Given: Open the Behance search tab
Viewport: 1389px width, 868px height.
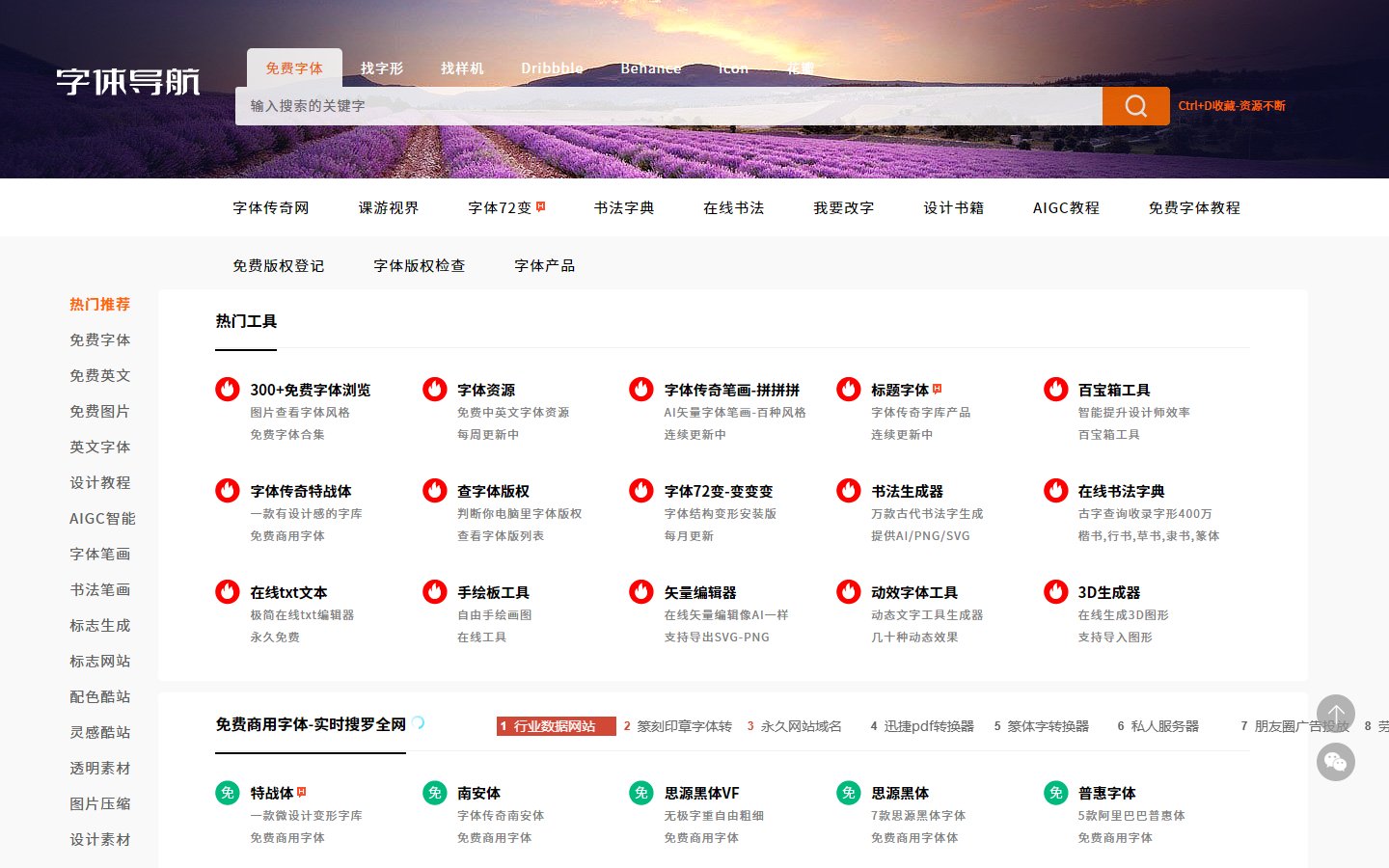Looking at the screenshot, I should tap(651, 68).
